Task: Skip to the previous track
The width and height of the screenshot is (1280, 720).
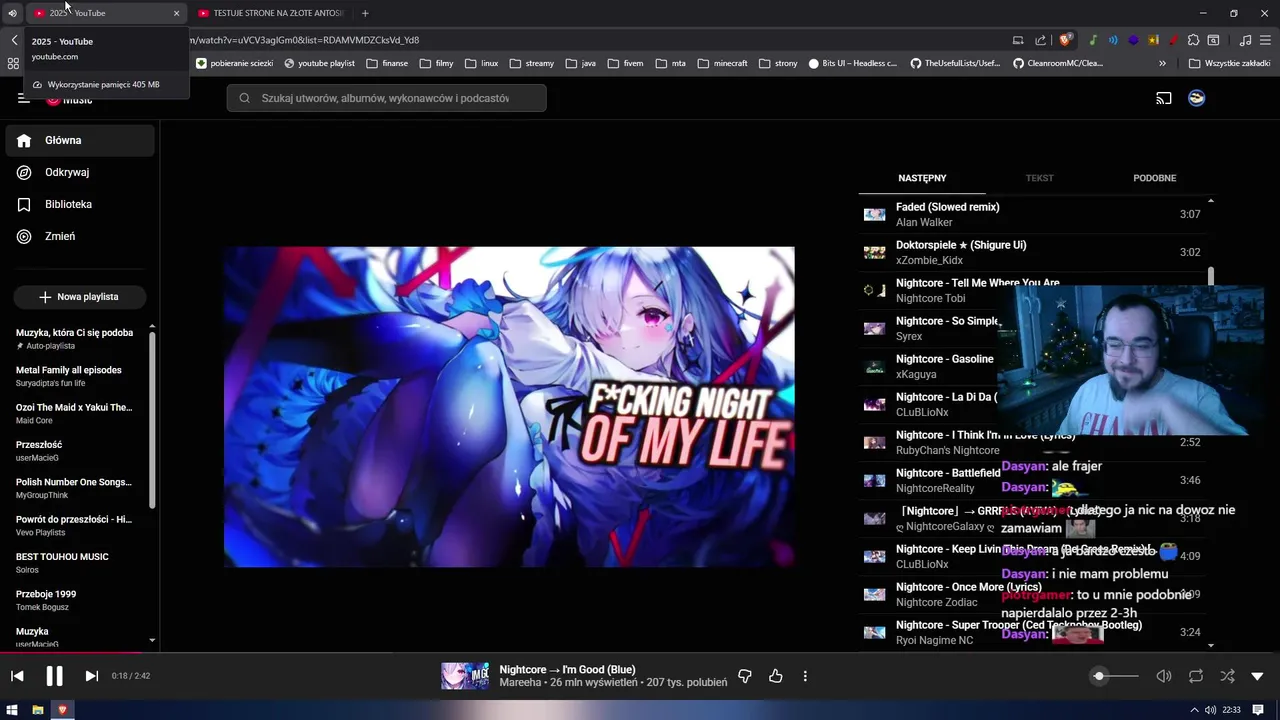Action: click(x=17, y=676)
